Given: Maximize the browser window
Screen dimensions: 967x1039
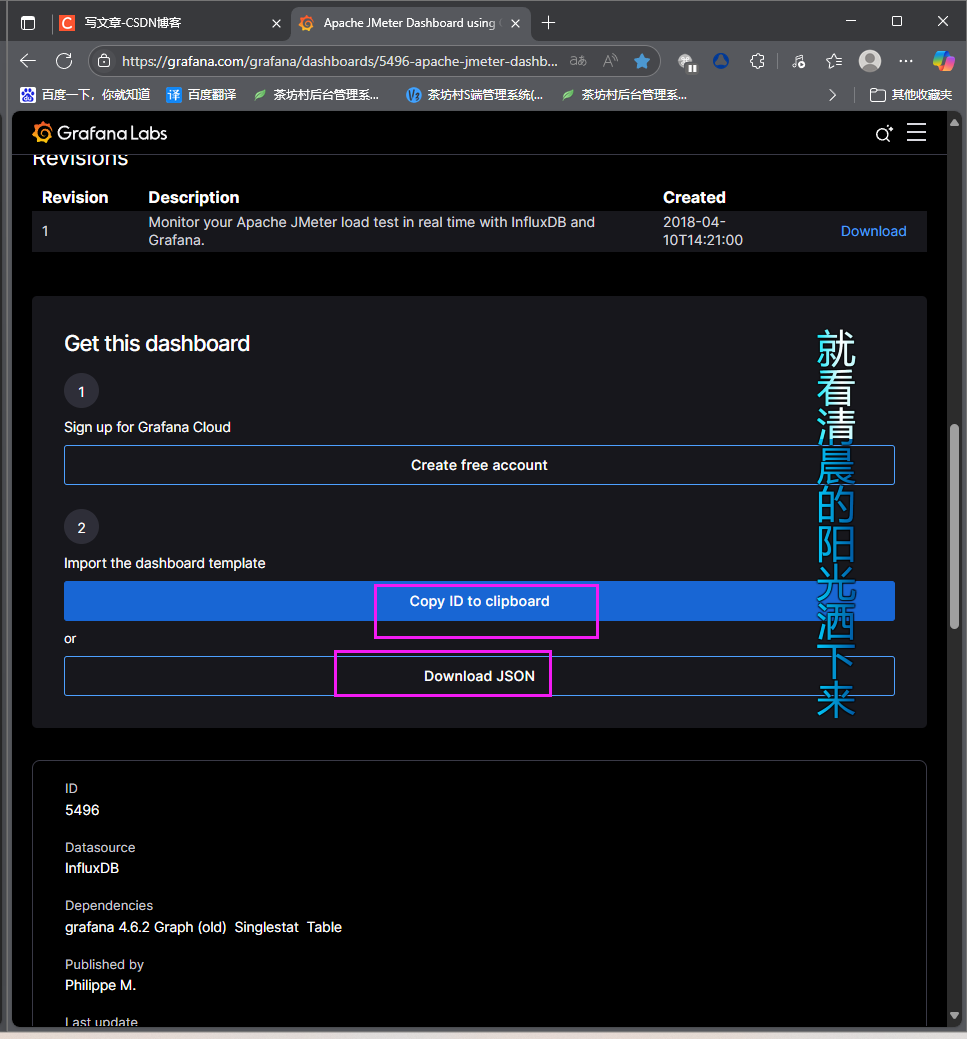Looking at the screenshot, I should tap(897, 21).
